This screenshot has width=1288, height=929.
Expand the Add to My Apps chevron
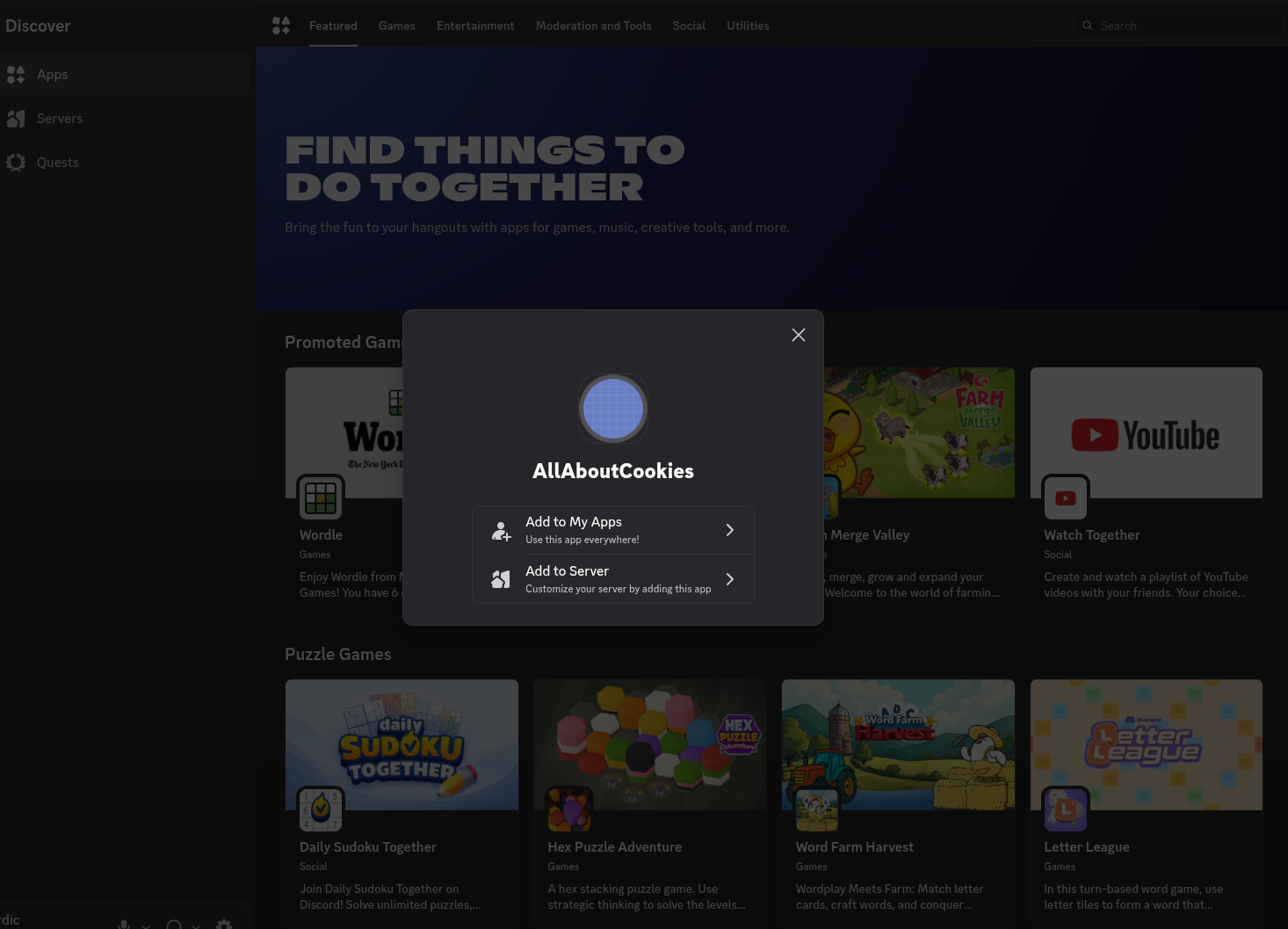(x=729, y=530)
